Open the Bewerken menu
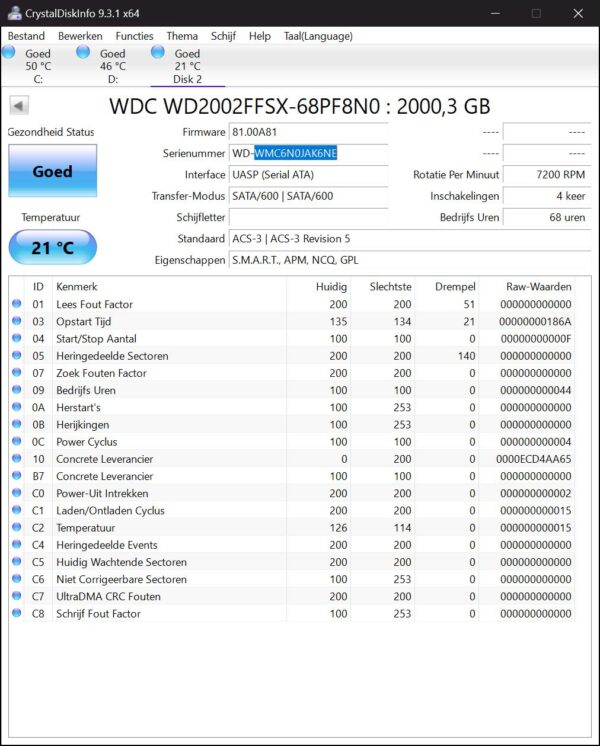The width and height of the screenshot is (600, 746). pyautogui.click(x=80, y=36)
